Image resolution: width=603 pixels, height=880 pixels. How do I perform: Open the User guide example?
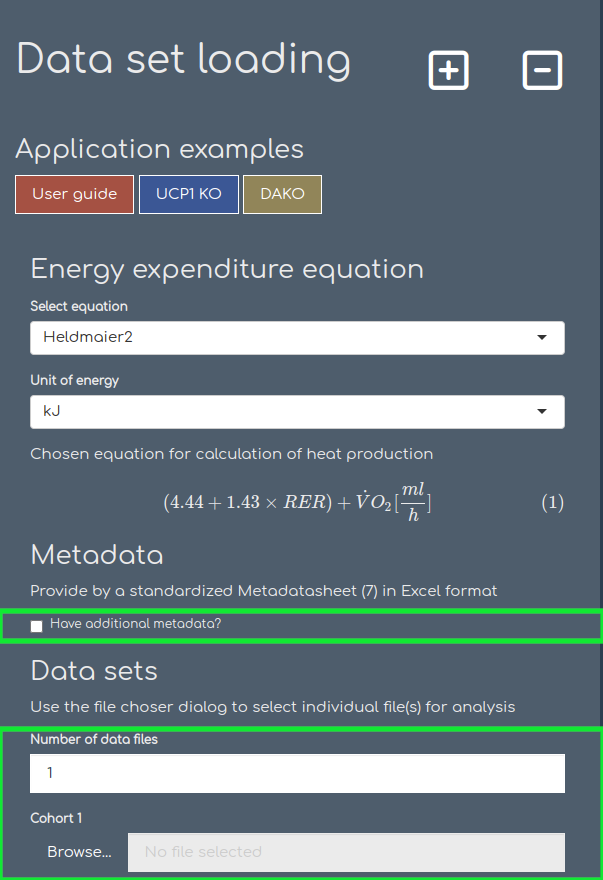click(75, 194)
